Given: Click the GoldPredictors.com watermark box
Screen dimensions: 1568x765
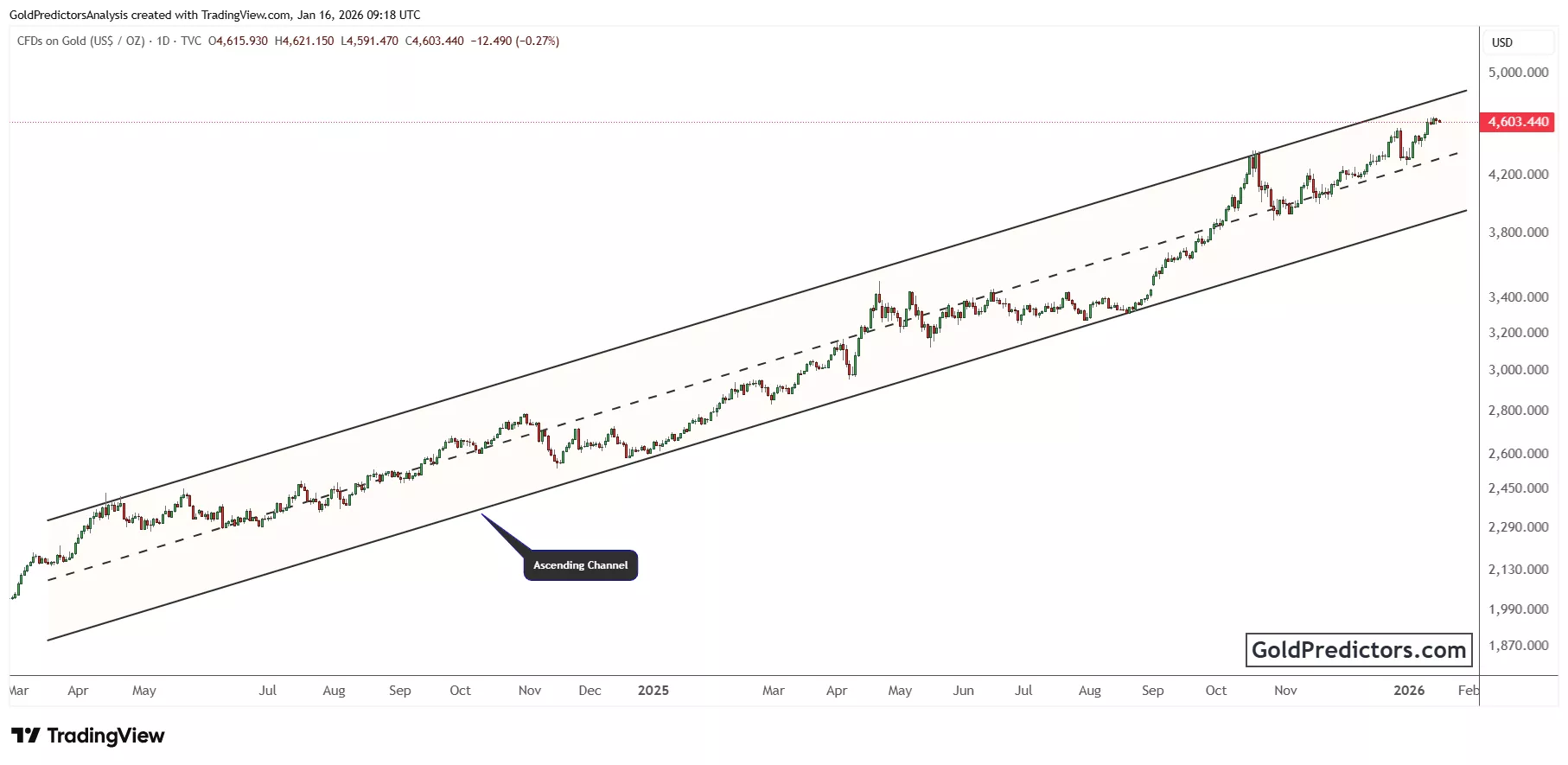Looking at the screenshot, I should click(x=1358, y=650).
